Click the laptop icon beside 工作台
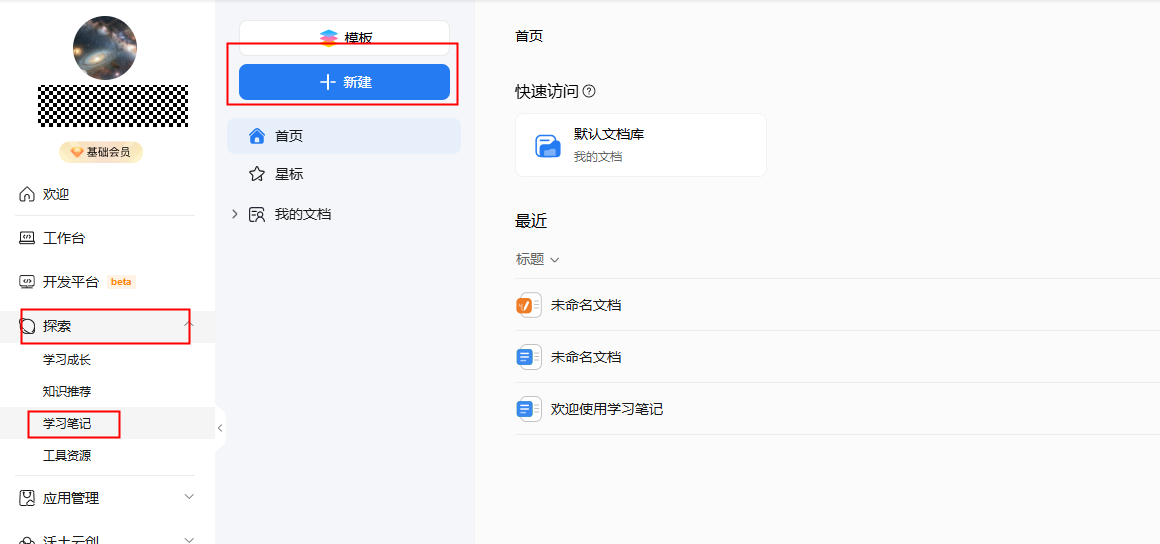Viewport: 1160px width, 544px height. [27, 238]
